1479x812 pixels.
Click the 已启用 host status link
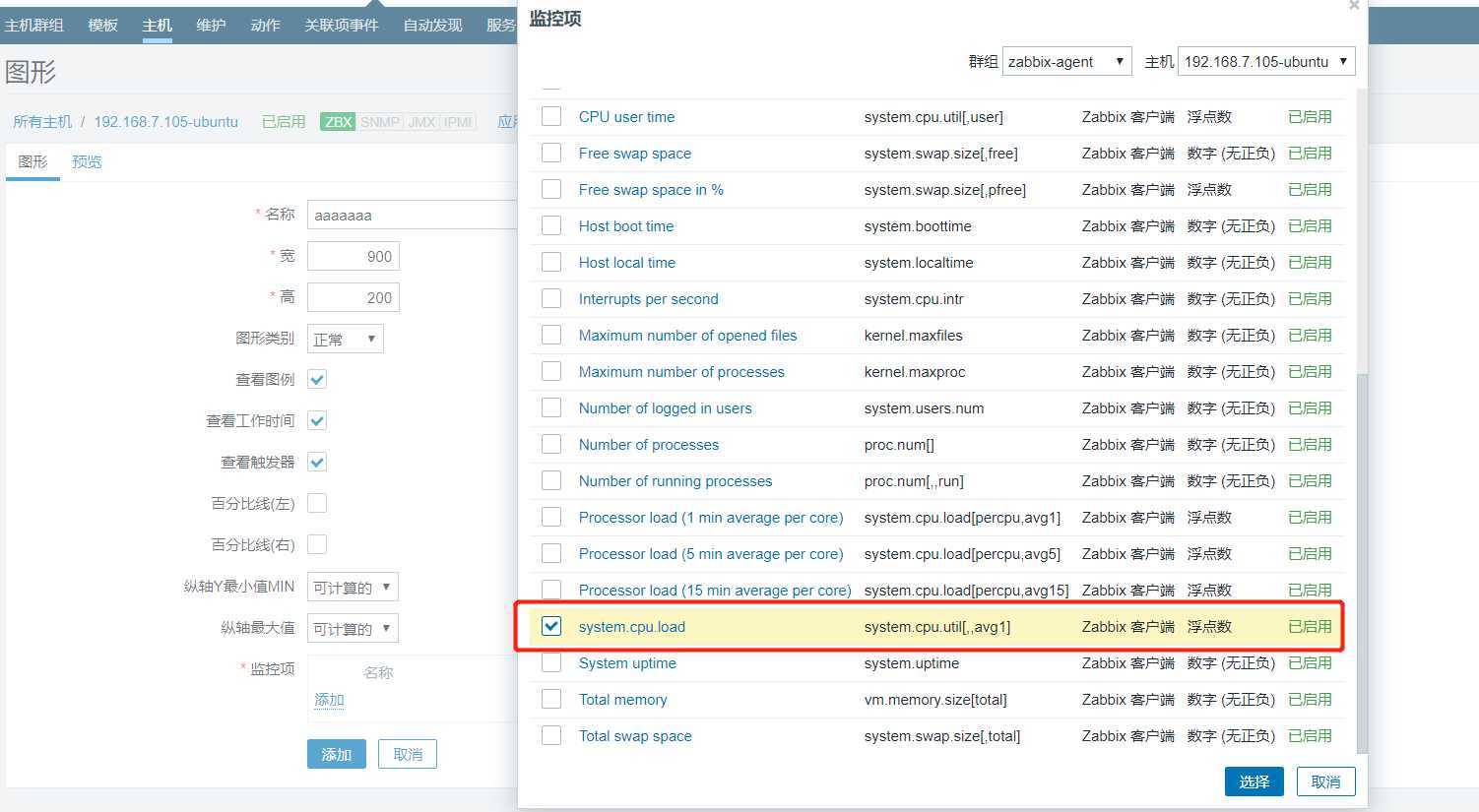pos(284,122)
